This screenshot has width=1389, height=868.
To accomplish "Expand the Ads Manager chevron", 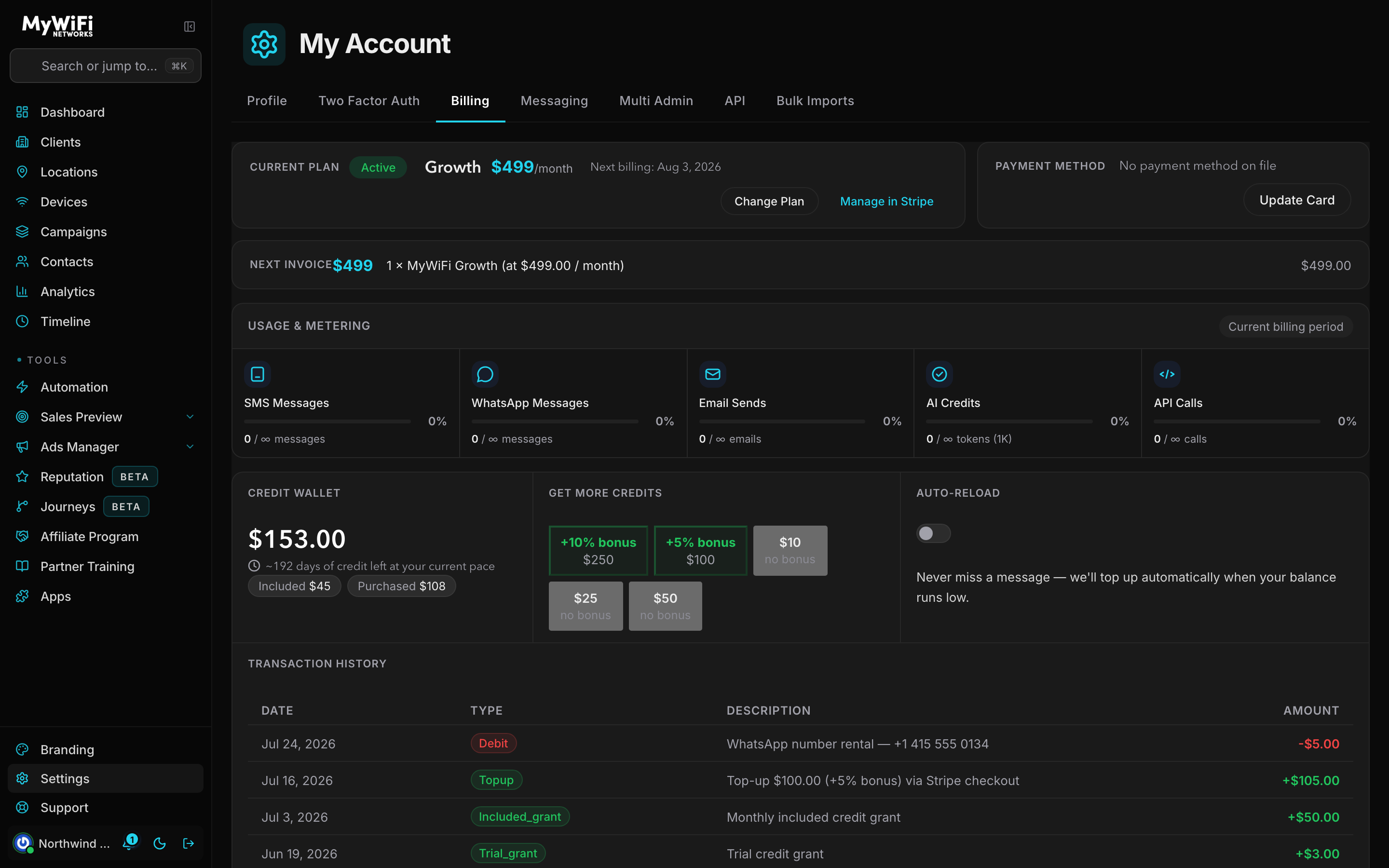I will (x=190, y=447).
